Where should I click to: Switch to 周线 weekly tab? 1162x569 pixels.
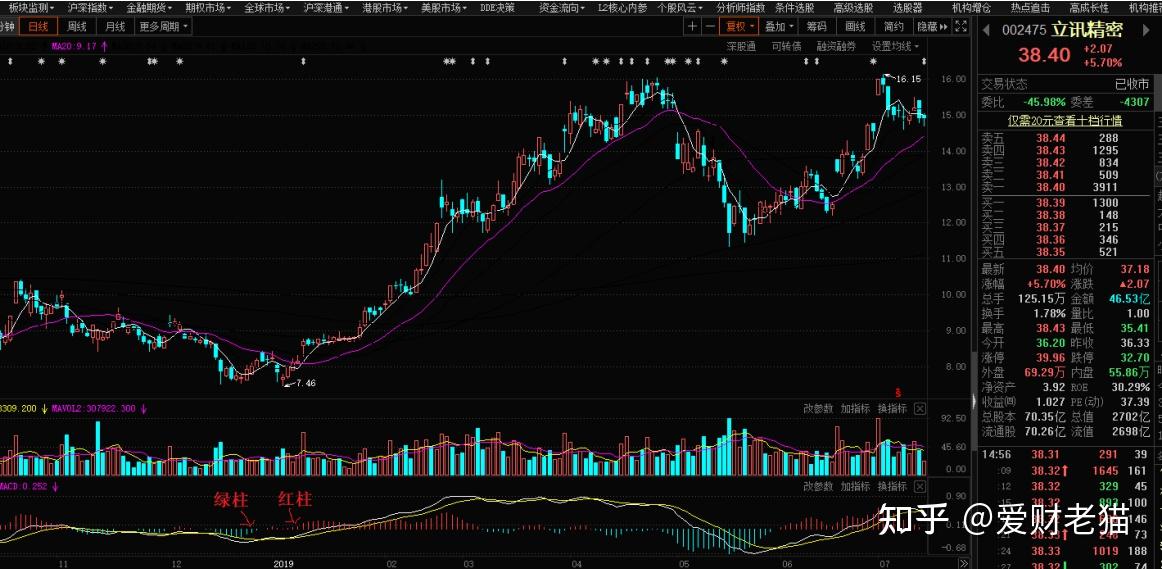(x=76, y=27)
